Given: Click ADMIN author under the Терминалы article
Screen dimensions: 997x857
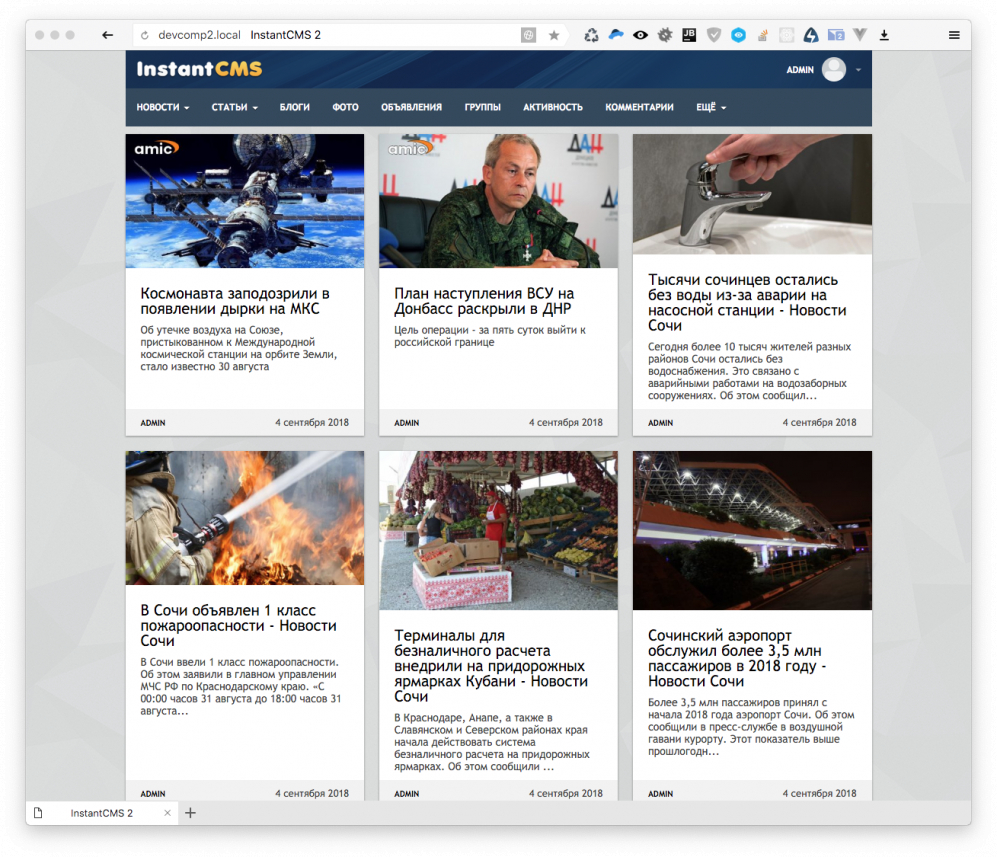Looking at the screenshot, I should 406,793.
